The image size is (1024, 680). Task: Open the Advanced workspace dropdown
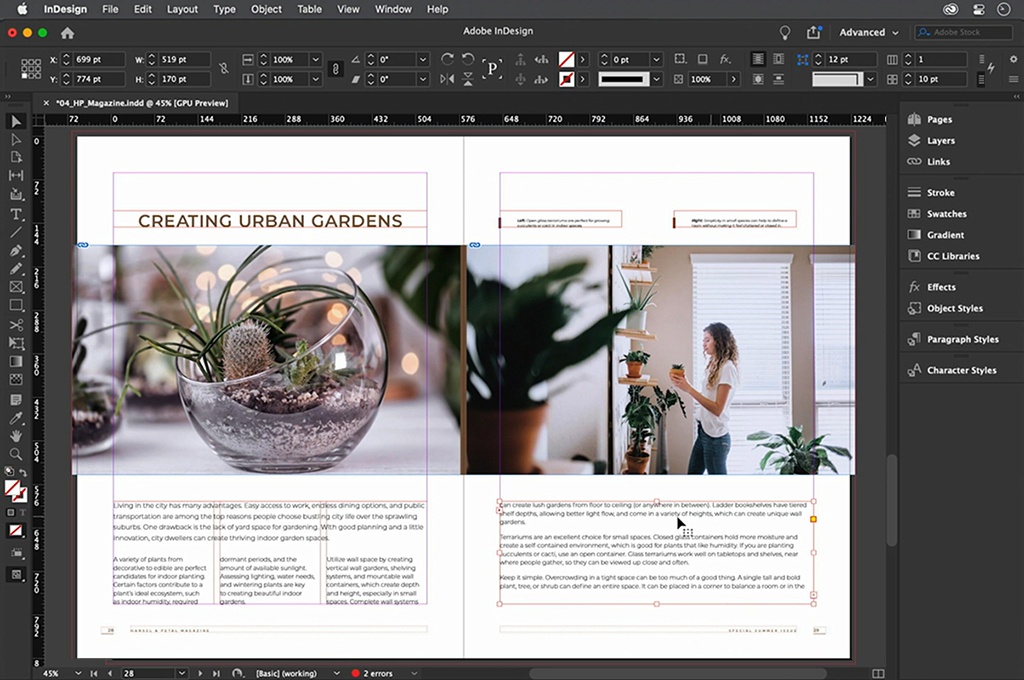pos(868,32)
